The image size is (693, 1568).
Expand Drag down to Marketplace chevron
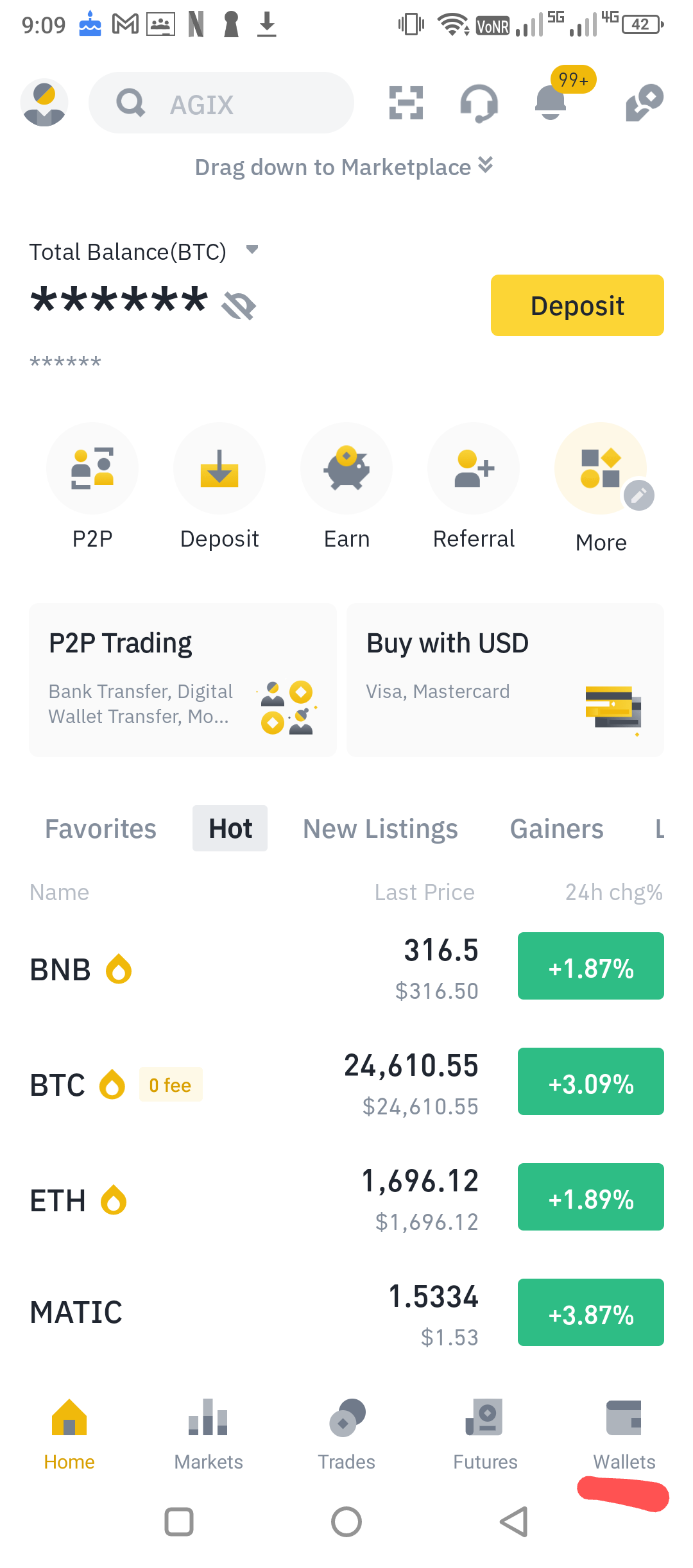486,165
